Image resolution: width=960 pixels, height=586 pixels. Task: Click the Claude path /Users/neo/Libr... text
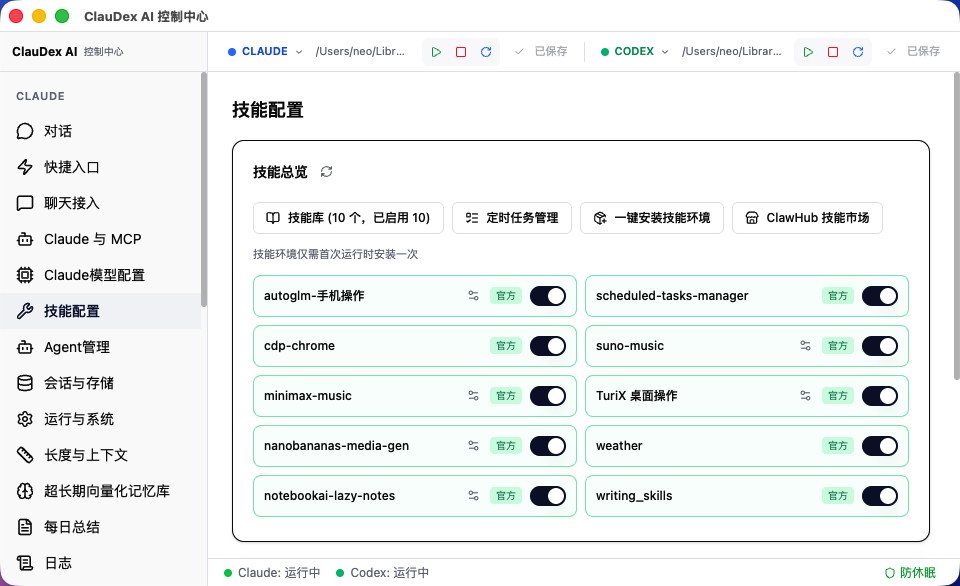coord(360,51)
